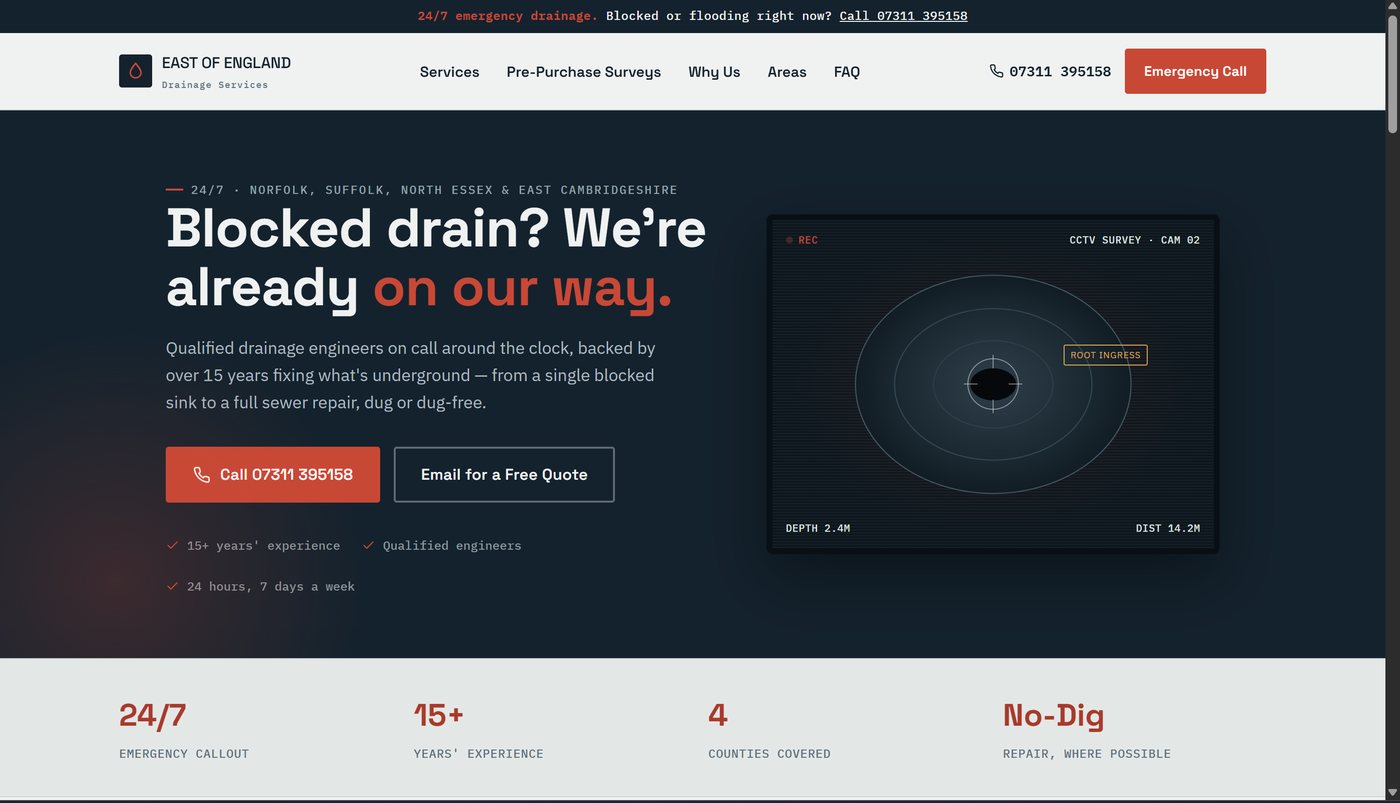This screenshot has width=1400, height=803.
Task: Go to Pre-Purchase Surveys
Action: (x=583, y=72)
